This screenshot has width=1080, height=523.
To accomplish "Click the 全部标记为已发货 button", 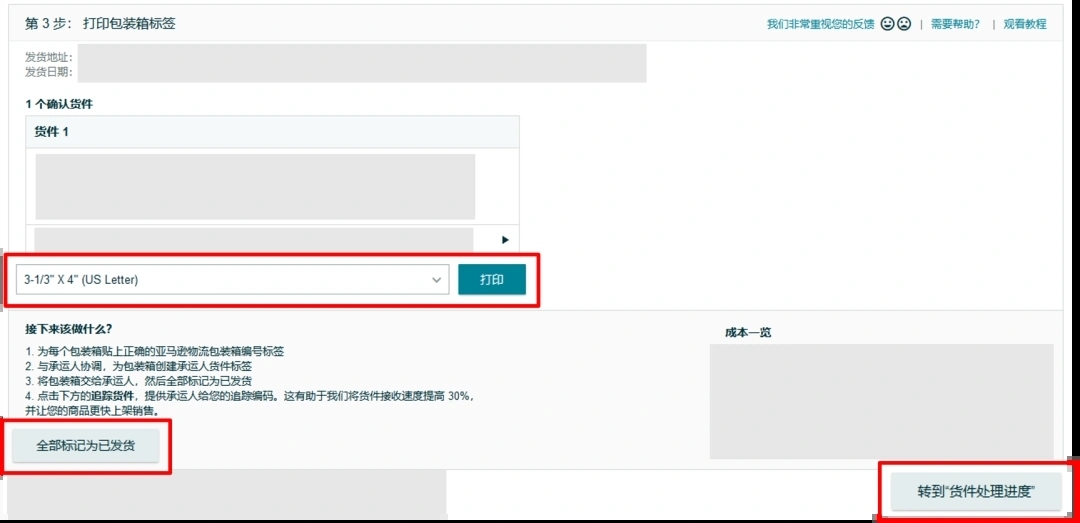I will (86, 446).
